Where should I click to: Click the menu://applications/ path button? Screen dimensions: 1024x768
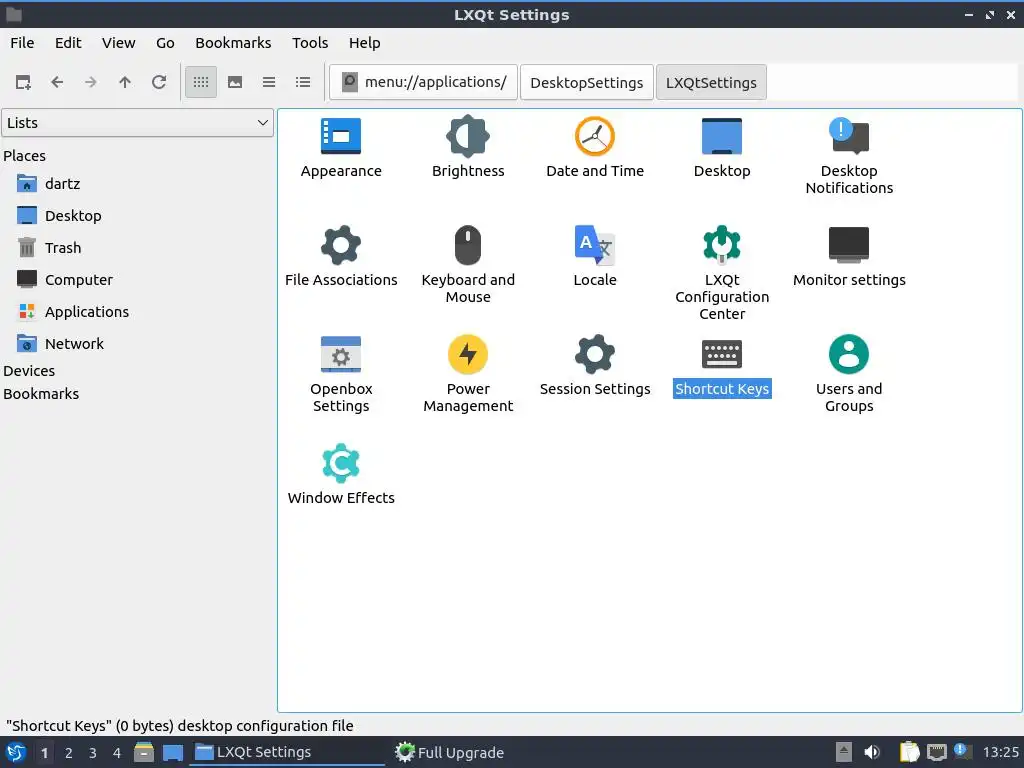[423, 82]
